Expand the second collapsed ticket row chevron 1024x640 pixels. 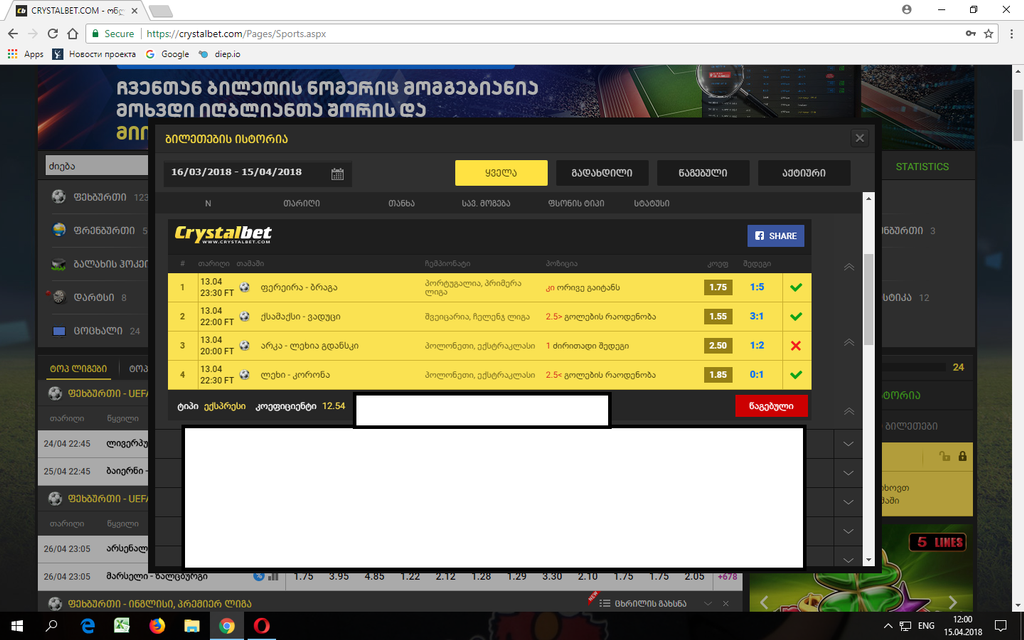click(x=848, y=473)
